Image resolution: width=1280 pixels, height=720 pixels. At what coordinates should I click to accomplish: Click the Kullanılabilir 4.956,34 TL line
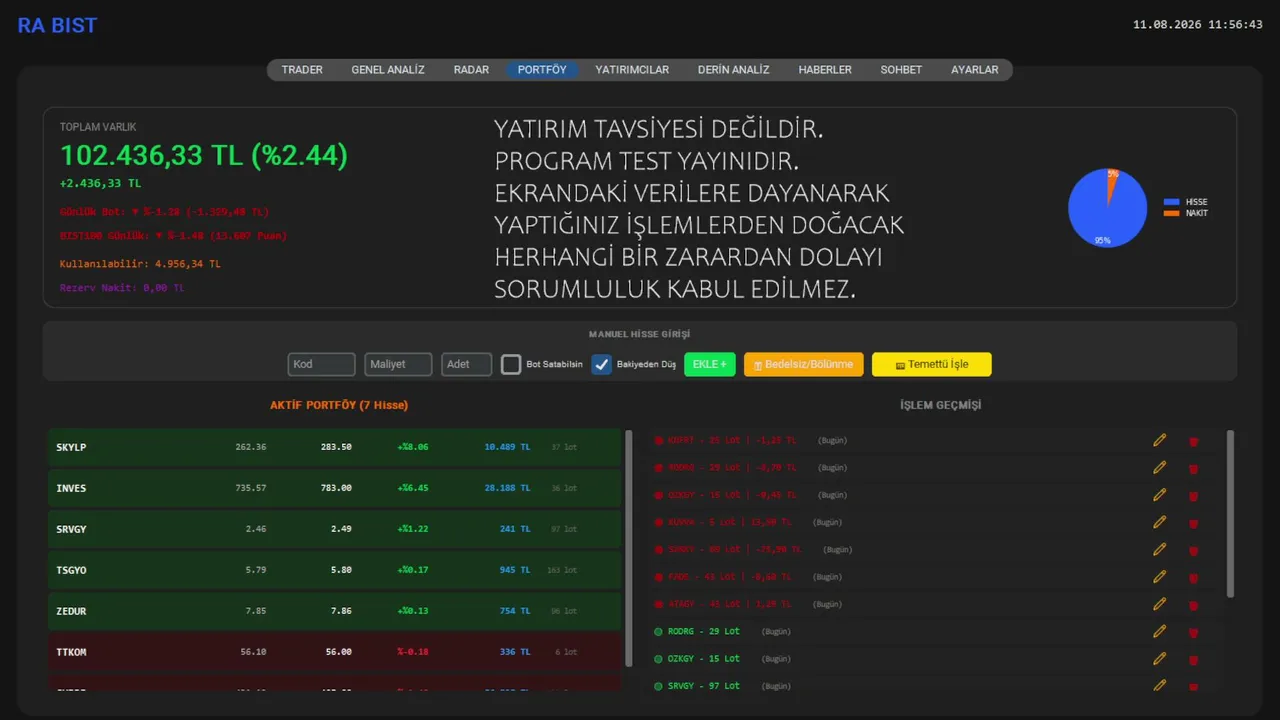140,264
